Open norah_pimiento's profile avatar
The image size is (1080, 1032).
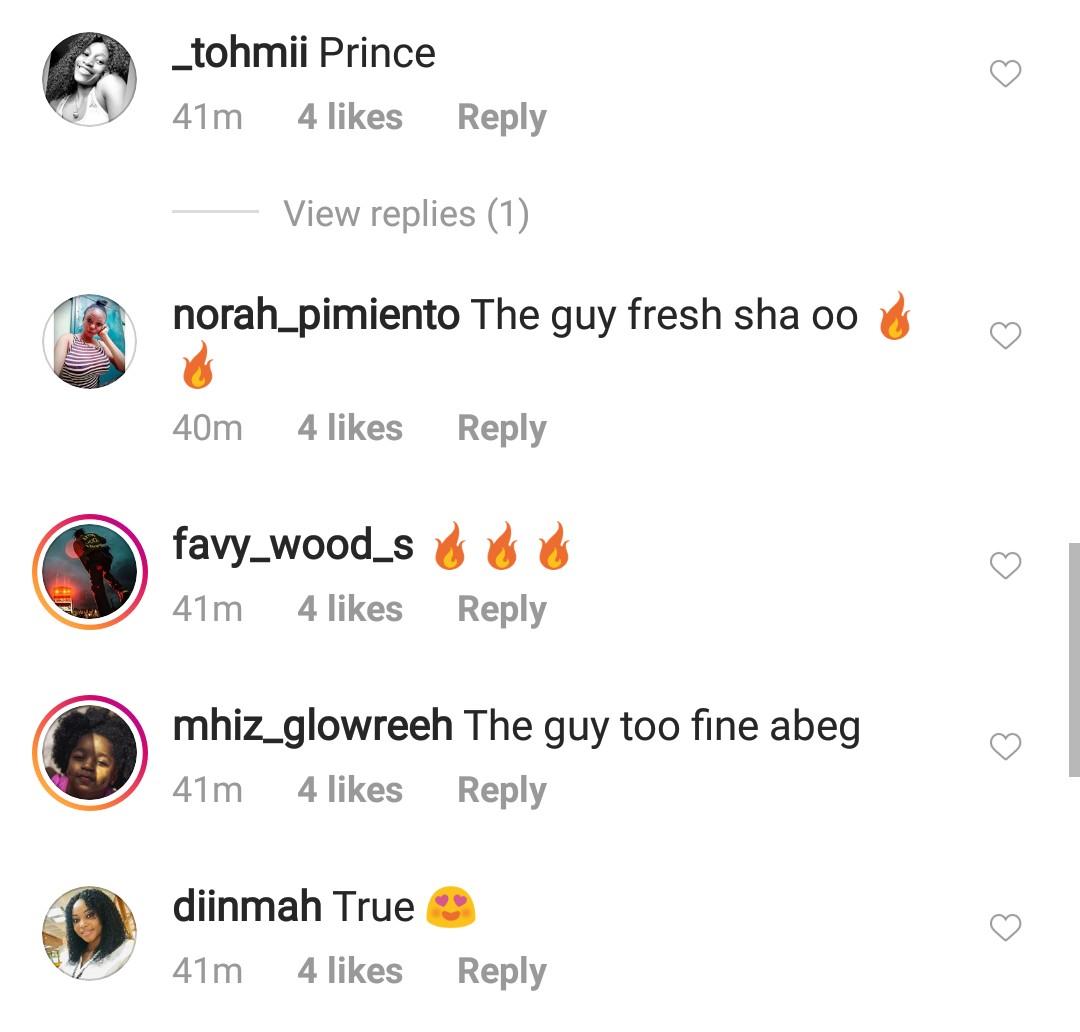(89, 341)
